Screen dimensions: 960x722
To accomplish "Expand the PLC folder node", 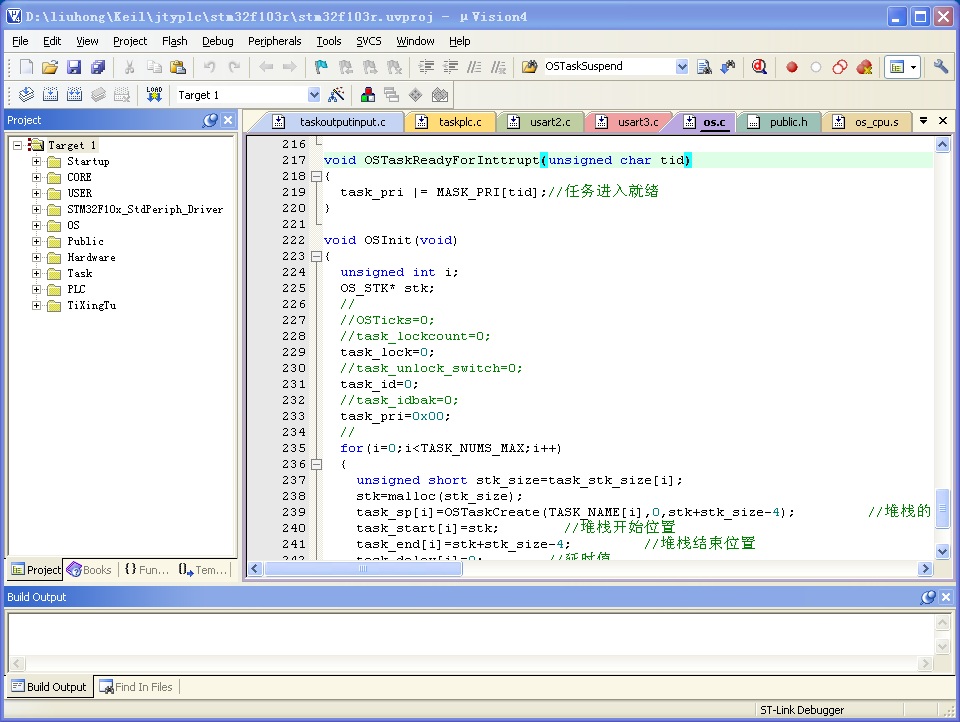I will pyautogui.click(x=37, y=289).
